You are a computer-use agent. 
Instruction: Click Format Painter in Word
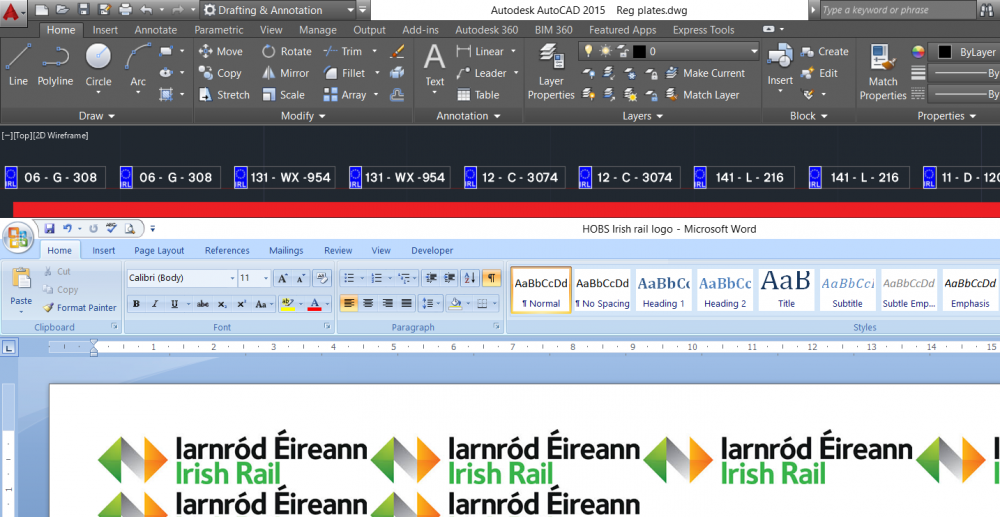80,308
